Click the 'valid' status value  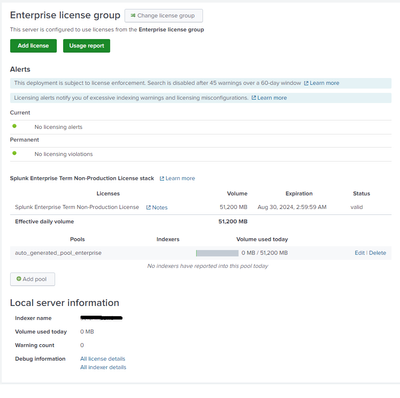click(x=357, y=207)
